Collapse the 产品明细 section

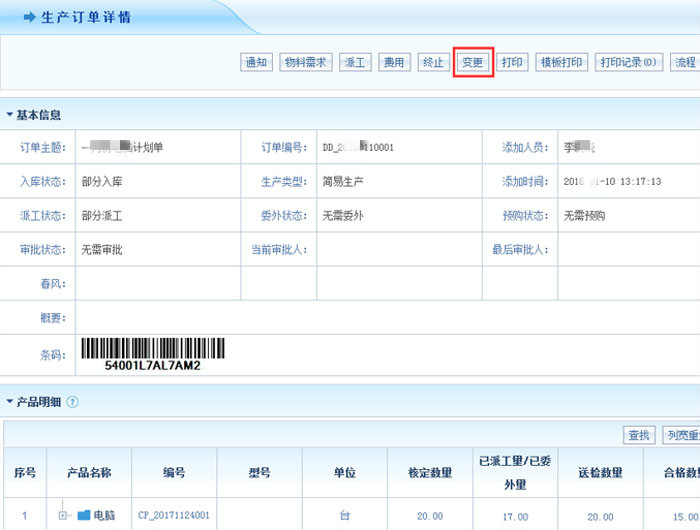point(9,402)
